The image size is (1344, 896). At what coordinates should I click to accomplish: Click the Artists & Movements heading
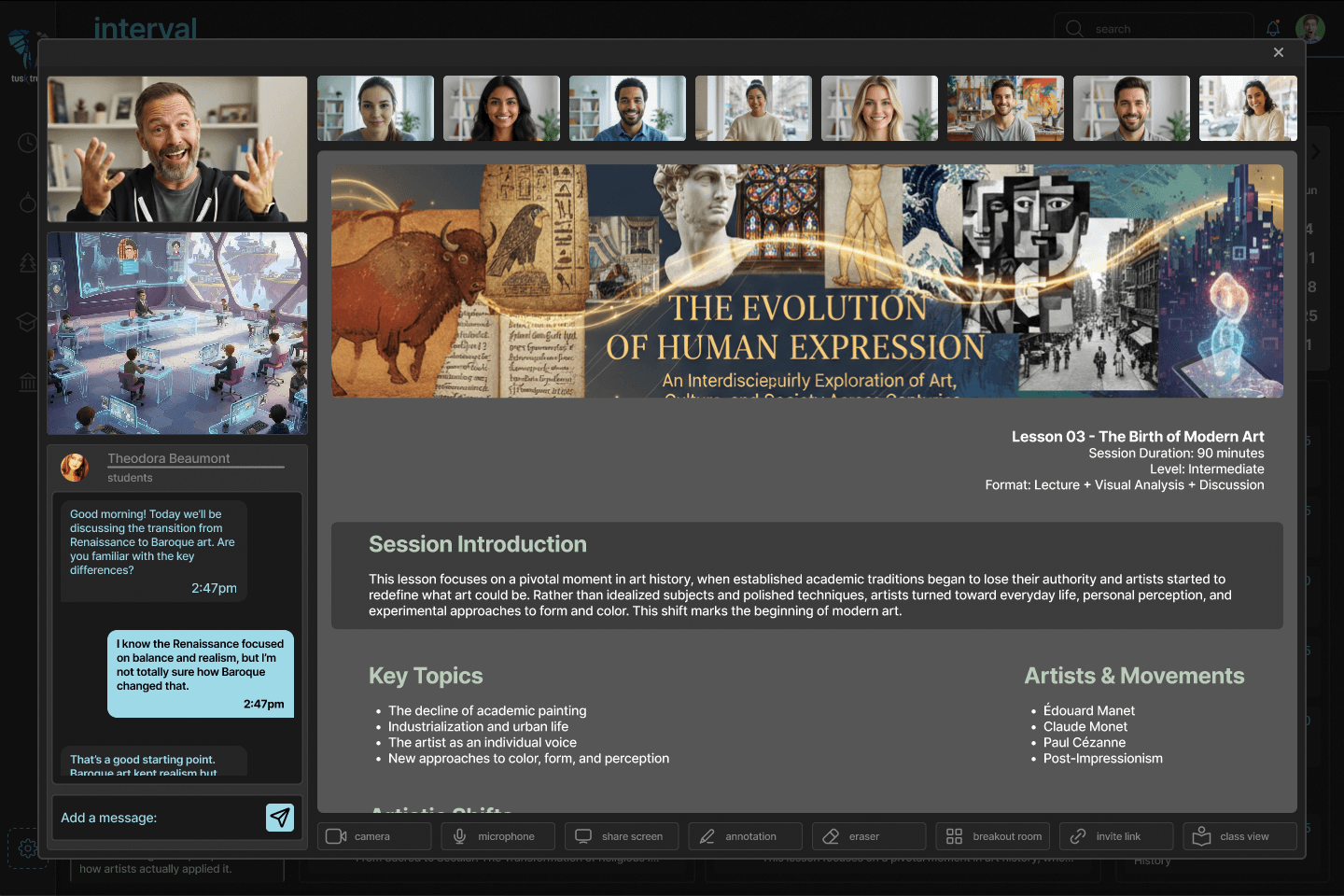[x=1134, y=676]
